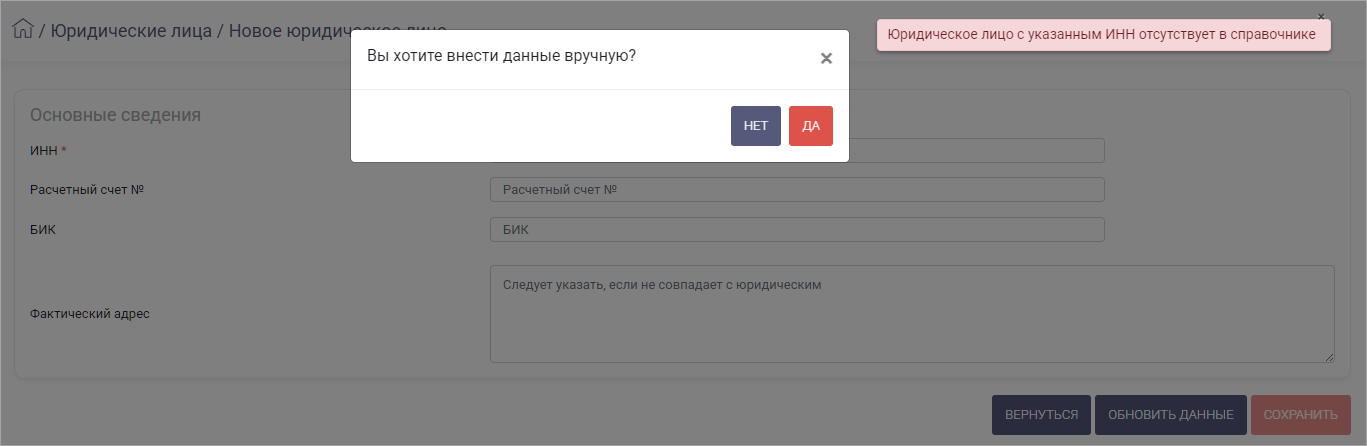Click the 'Новое юридическое лицо' breadcrumb item

[x=290, y=30]
